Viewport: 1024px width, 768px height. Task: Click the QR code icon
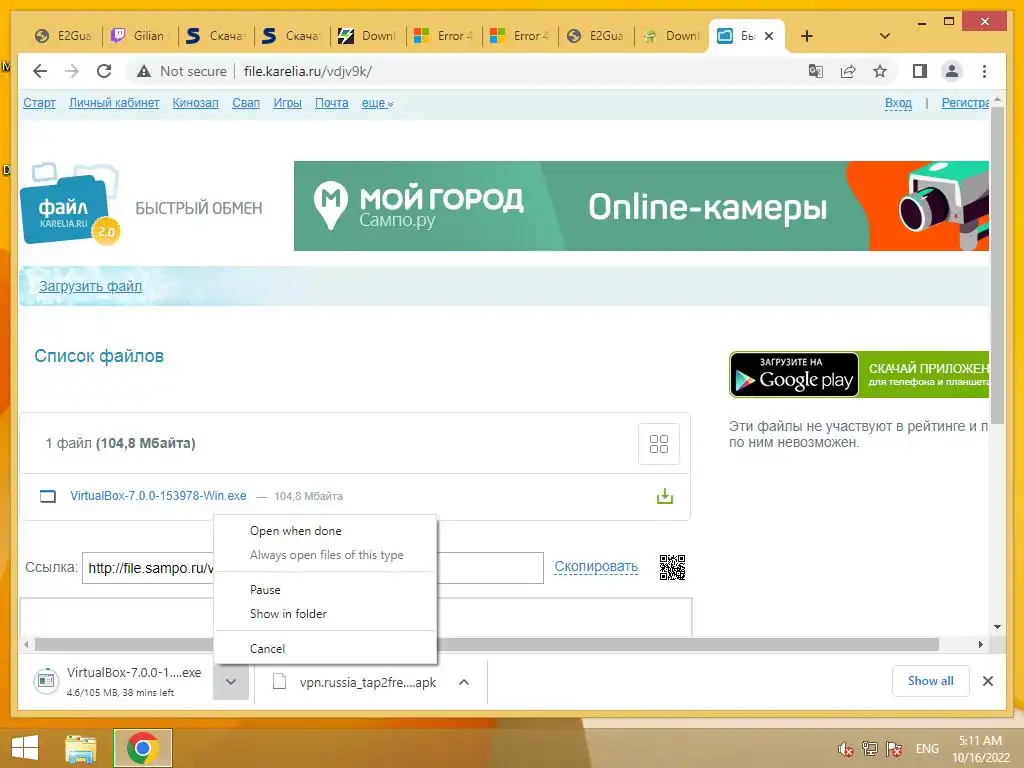[672, 568]
